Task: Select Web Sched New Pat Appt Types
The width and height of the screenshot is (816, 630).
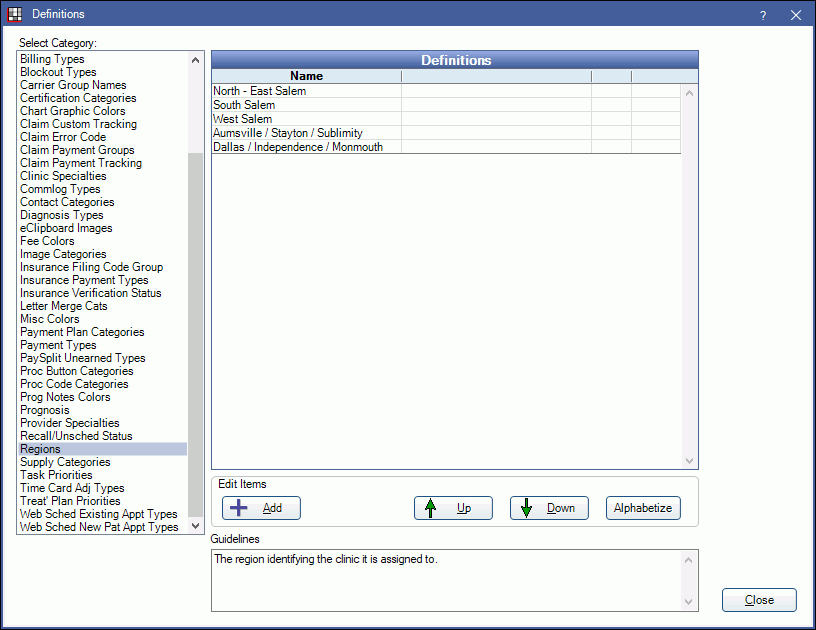Action: pos(103,527)
